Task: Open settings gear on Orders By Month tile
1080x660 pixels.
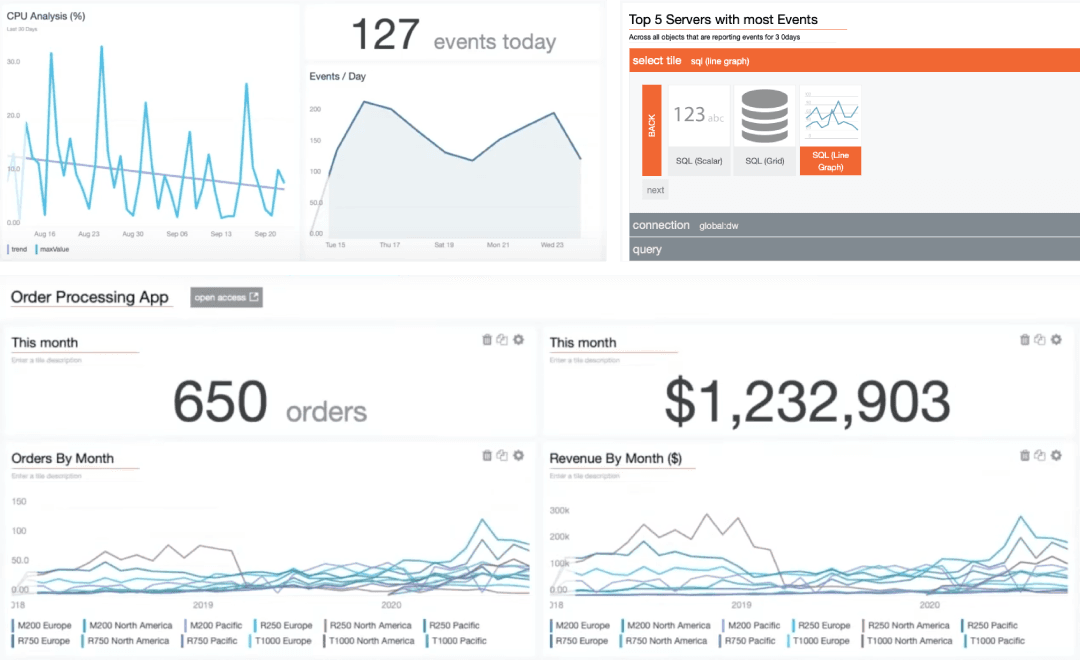Action: tap(518, 456)
